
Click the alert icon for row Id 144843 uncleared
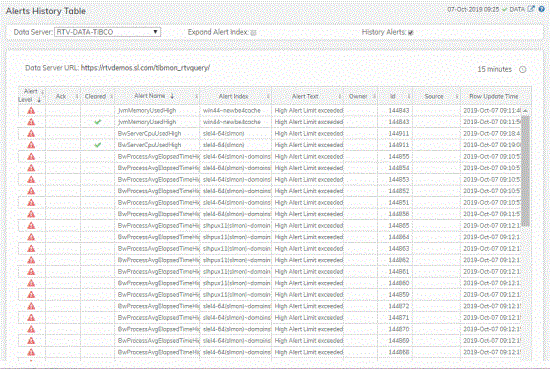31,111
